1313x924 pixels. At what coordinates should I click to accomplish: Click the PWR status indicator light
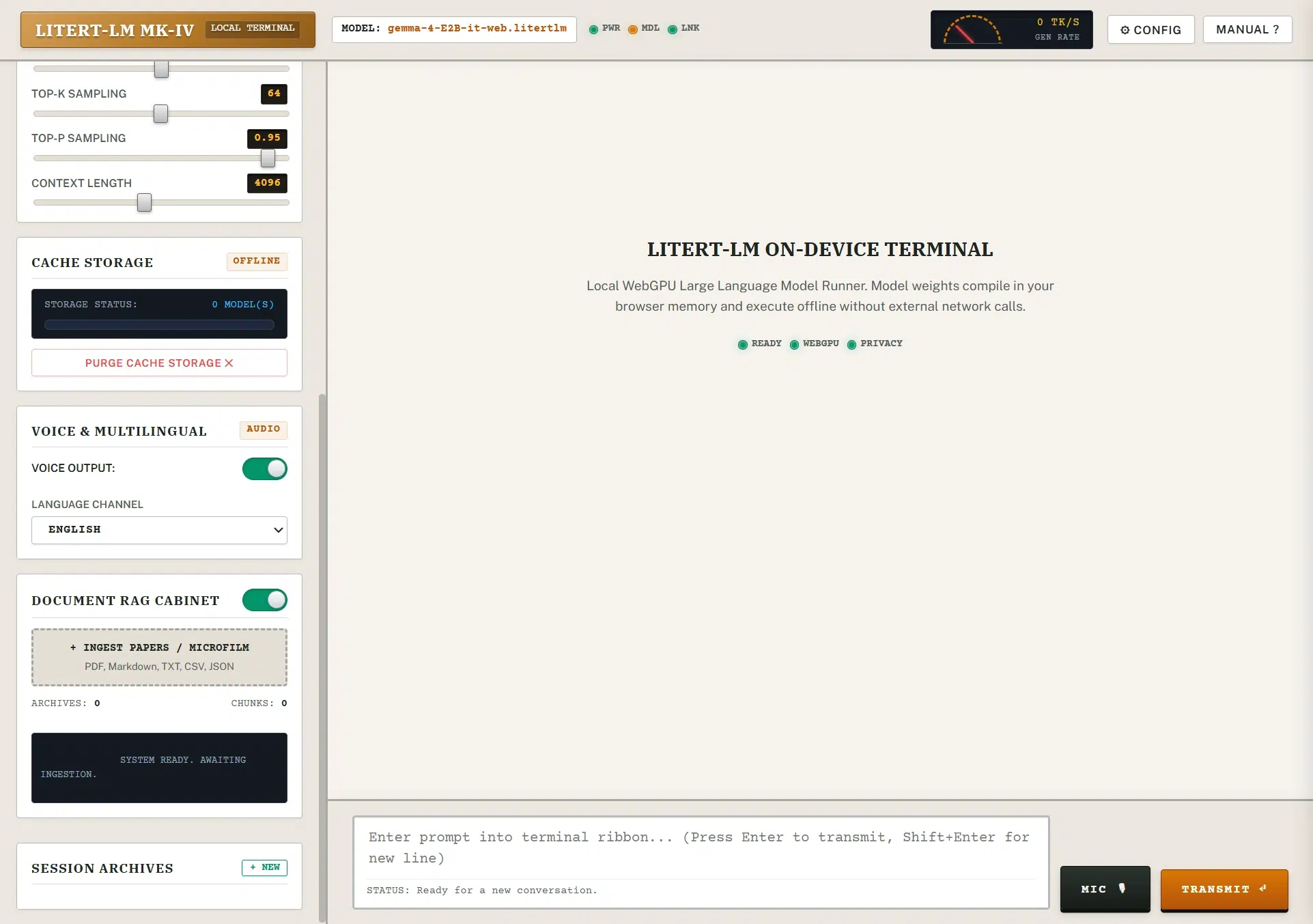click(593, 29)
